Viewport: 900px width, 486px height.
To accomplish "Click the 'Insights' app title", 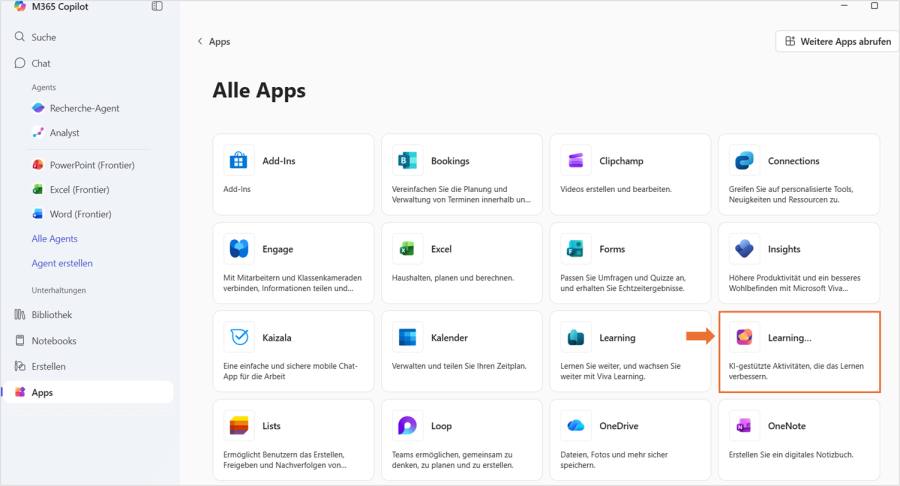I will [x=784, y=249].
